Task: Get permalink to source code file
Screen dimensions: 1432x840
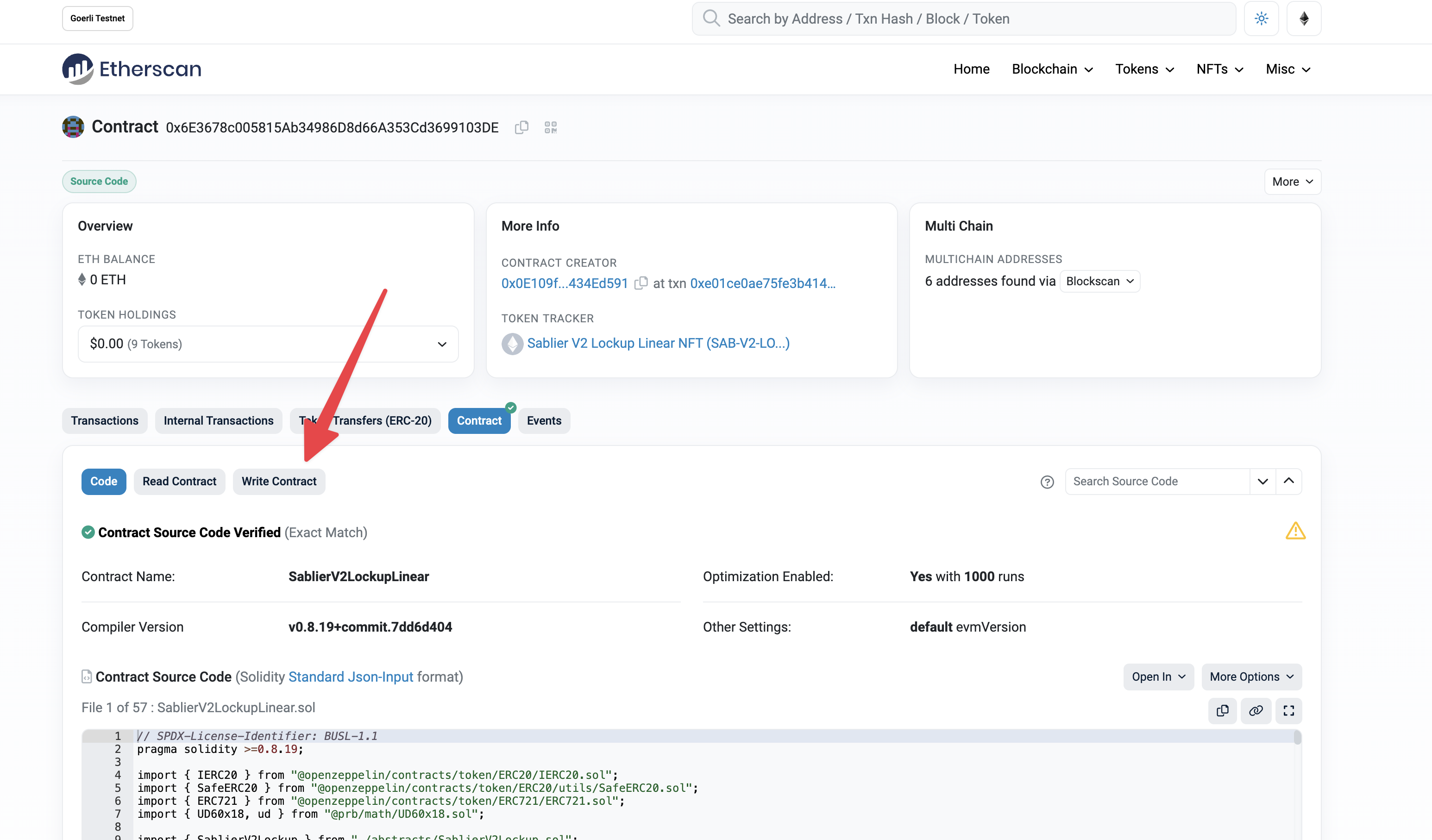Action: pos(1255,710)
